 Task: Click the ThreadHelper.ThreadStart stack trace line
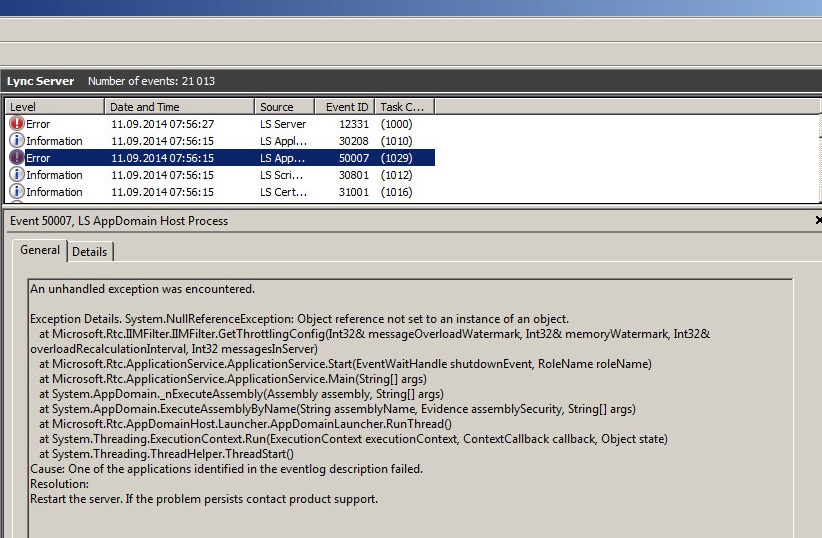click(166, 454)
